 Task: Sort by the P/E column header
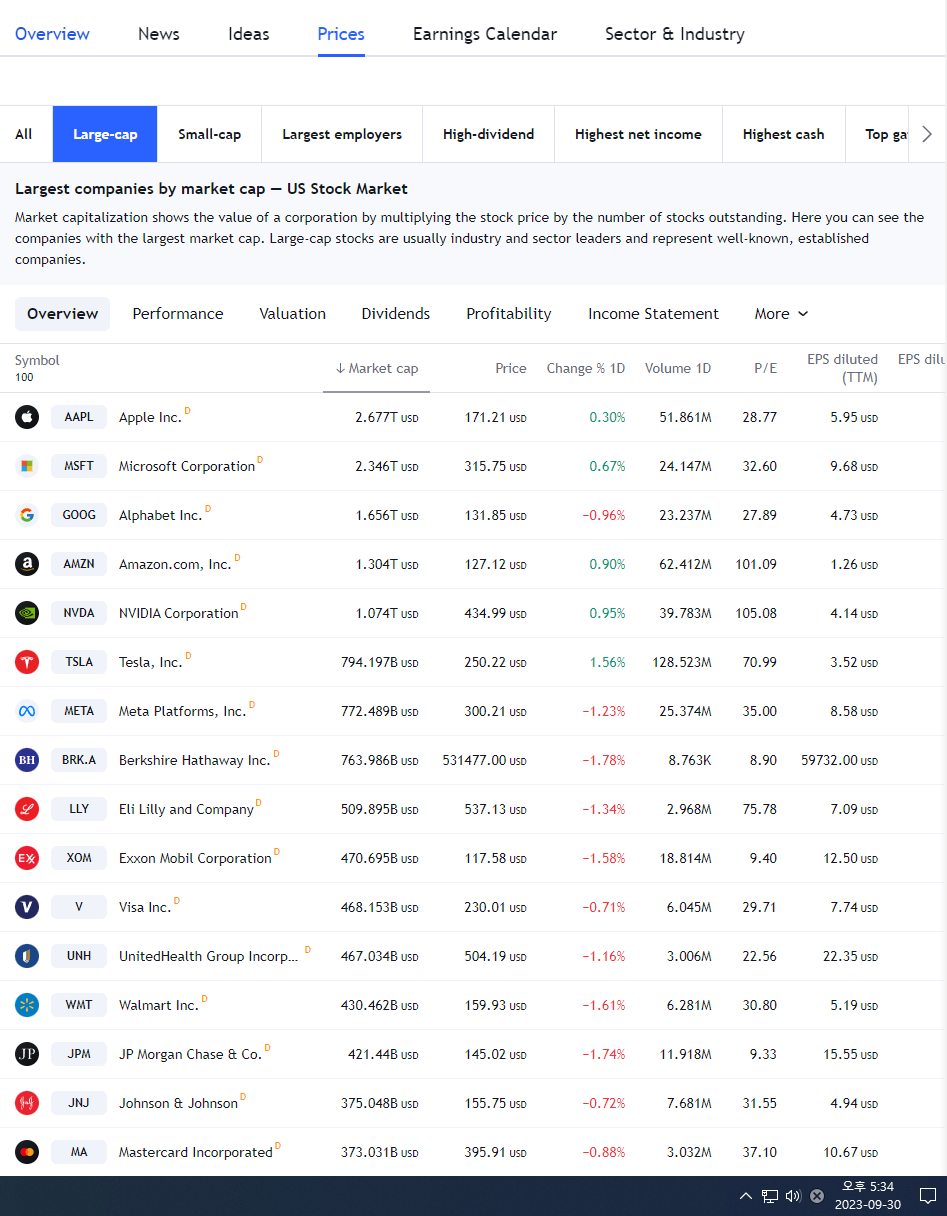point(765,368)
